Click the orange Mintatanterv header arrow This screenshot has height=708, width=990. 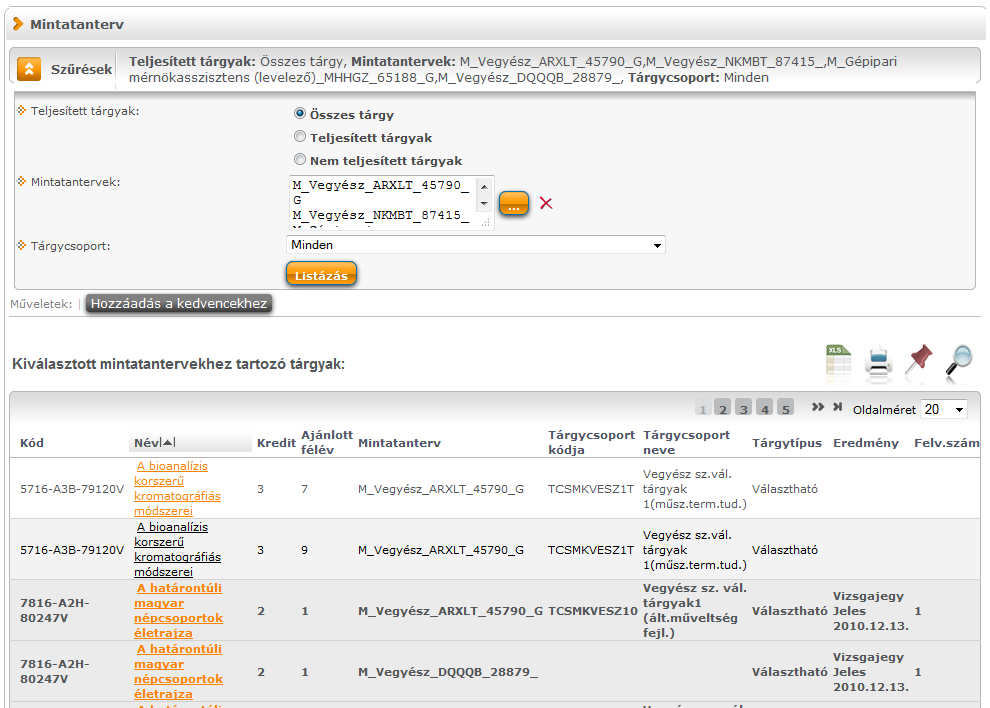[18, 25]
